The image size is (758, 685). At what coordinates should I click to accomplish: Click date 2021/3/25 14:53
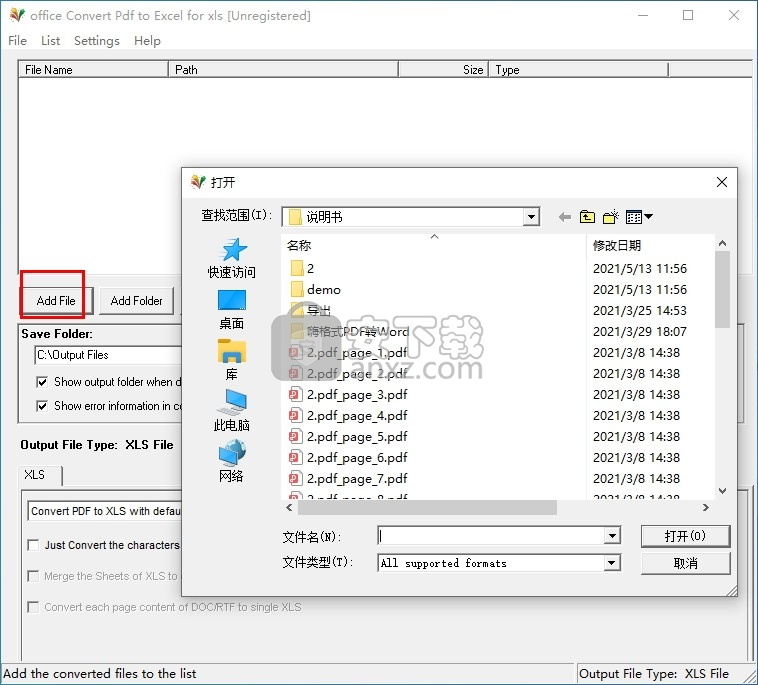pos(640,310)
